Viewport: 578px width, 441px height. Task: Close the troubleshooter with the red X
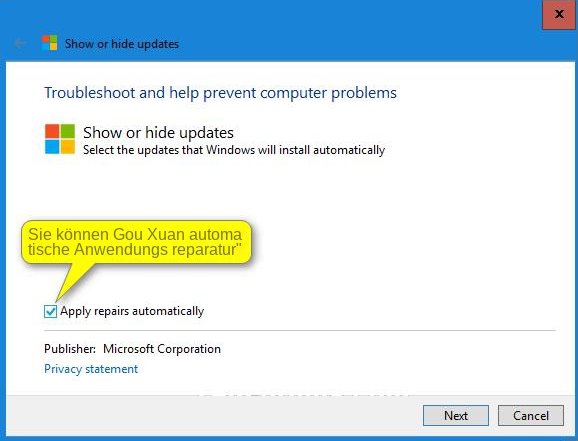pyautogui.click(x=559, y=14)
